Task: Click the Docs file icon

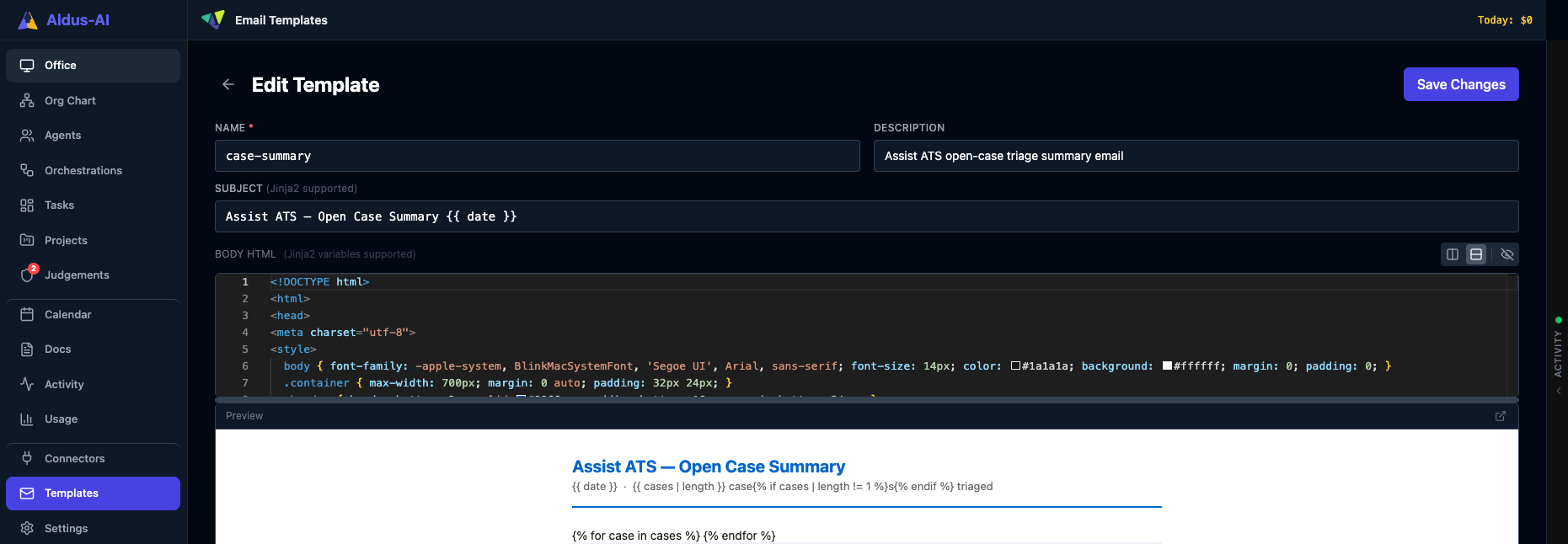Action: pyautogui.click(x=27, y=349)
